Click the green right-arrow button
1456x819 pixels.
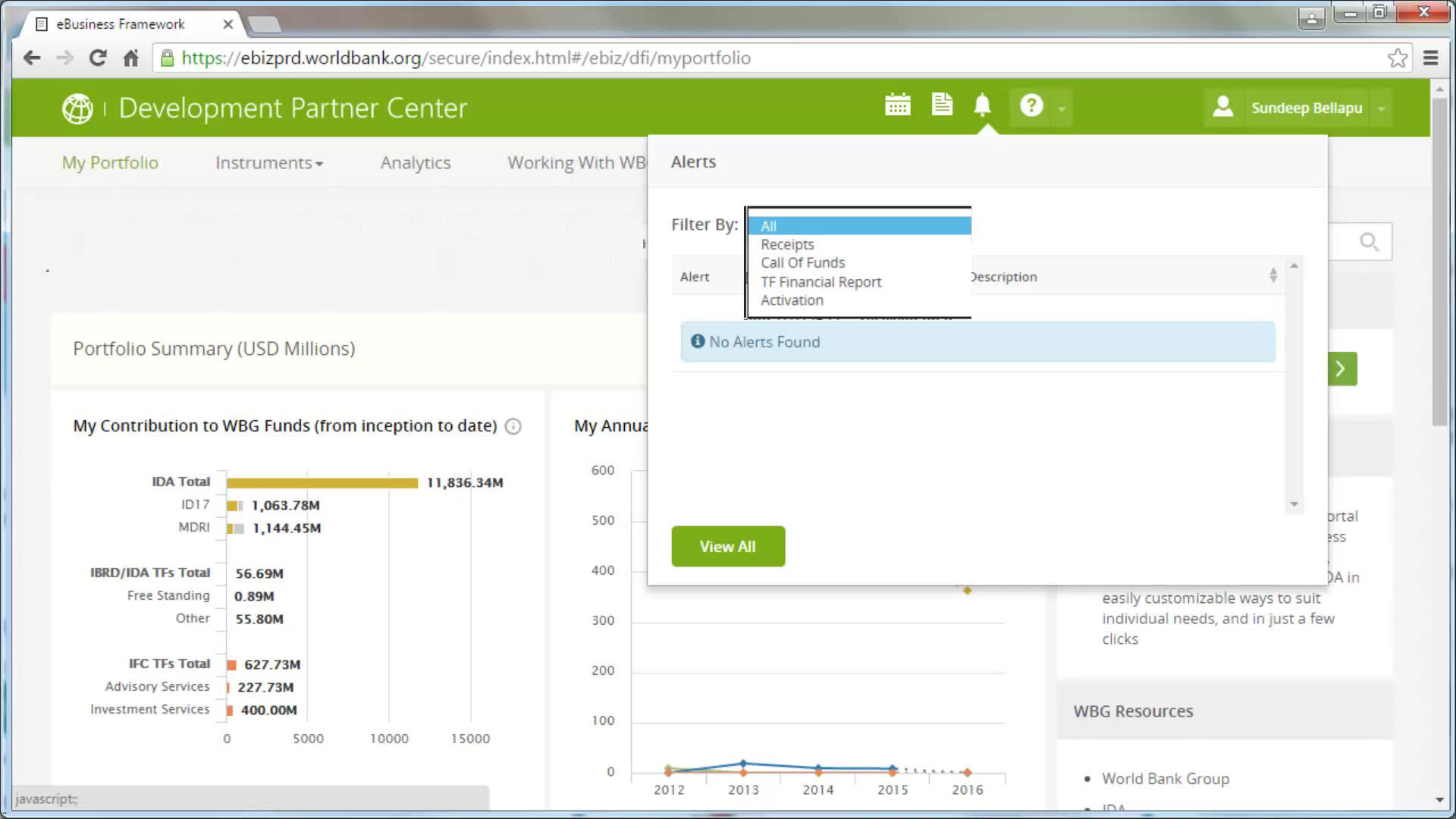[x=1342, y=369]
